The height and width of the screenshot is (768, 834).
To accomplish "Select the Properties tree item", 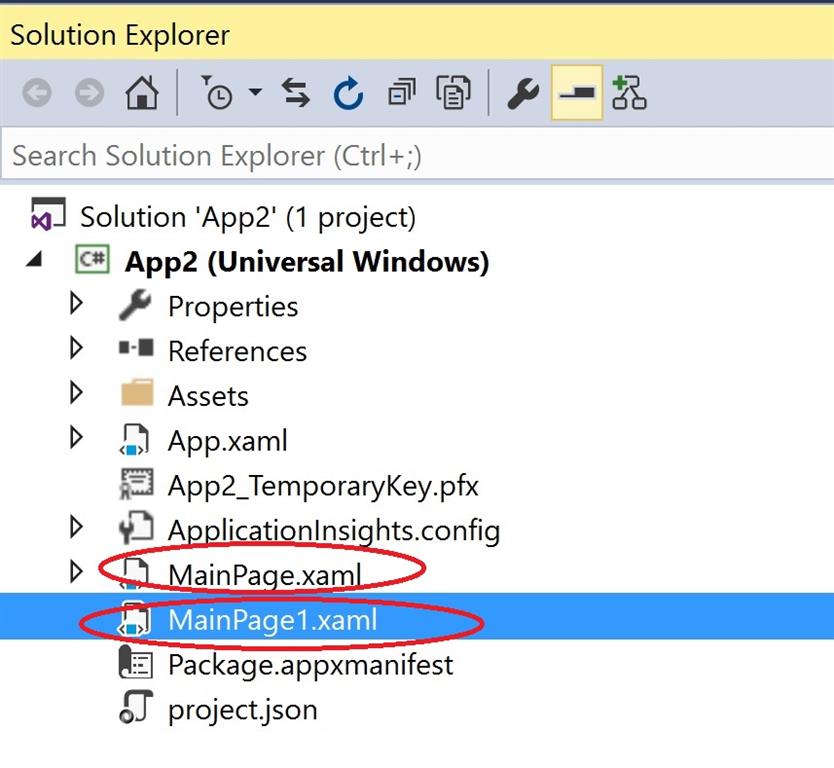I will [233, 307].
